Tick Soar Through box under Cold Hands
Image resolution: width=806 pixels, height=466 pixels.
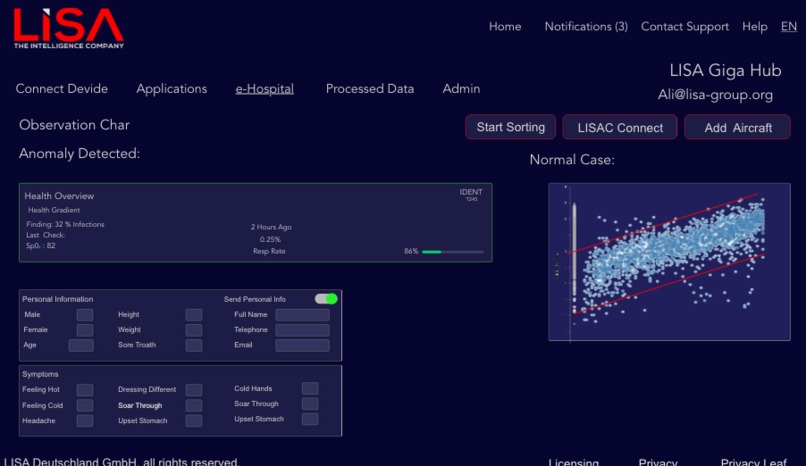click(310, 404)
